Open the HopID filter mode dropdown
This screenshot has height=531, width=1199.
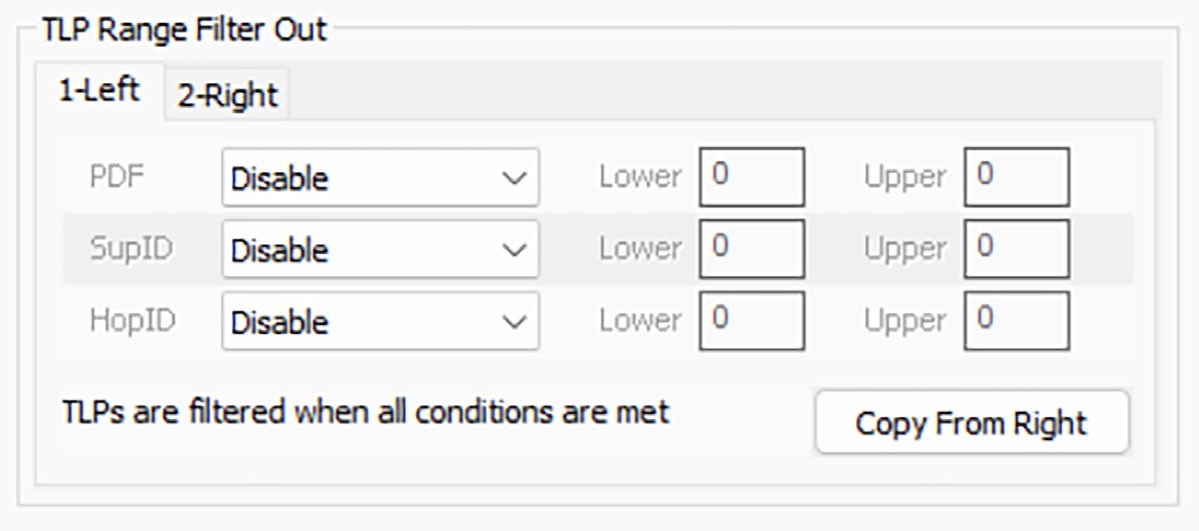380,321
